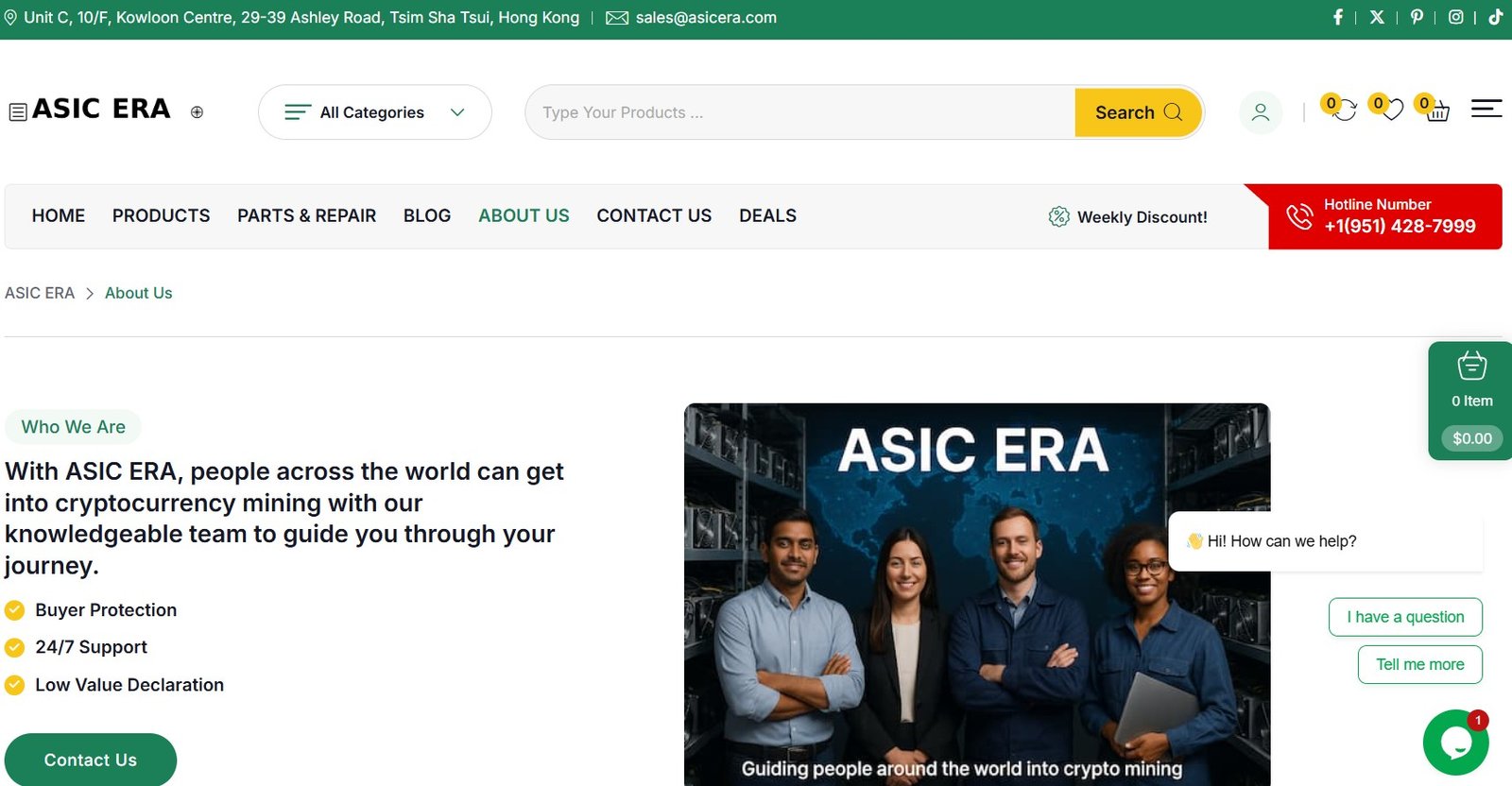Open the shopping basket icon in the header
Viewport: 1512px width, 786px height.
tap(1436, 111)
